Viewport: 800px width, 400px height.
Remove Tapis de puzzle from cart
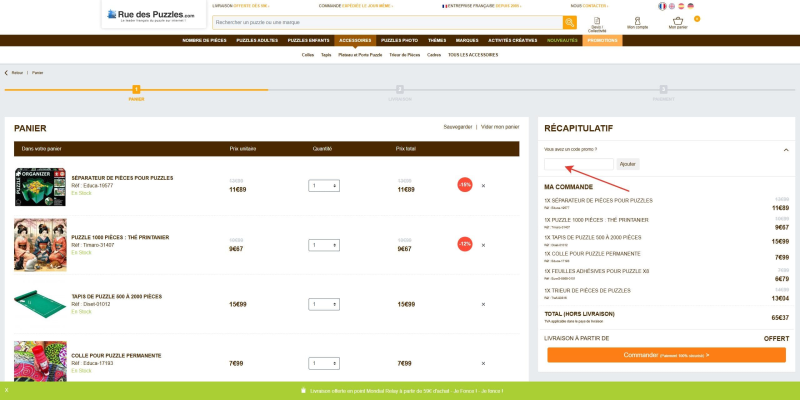click(483, 304)
